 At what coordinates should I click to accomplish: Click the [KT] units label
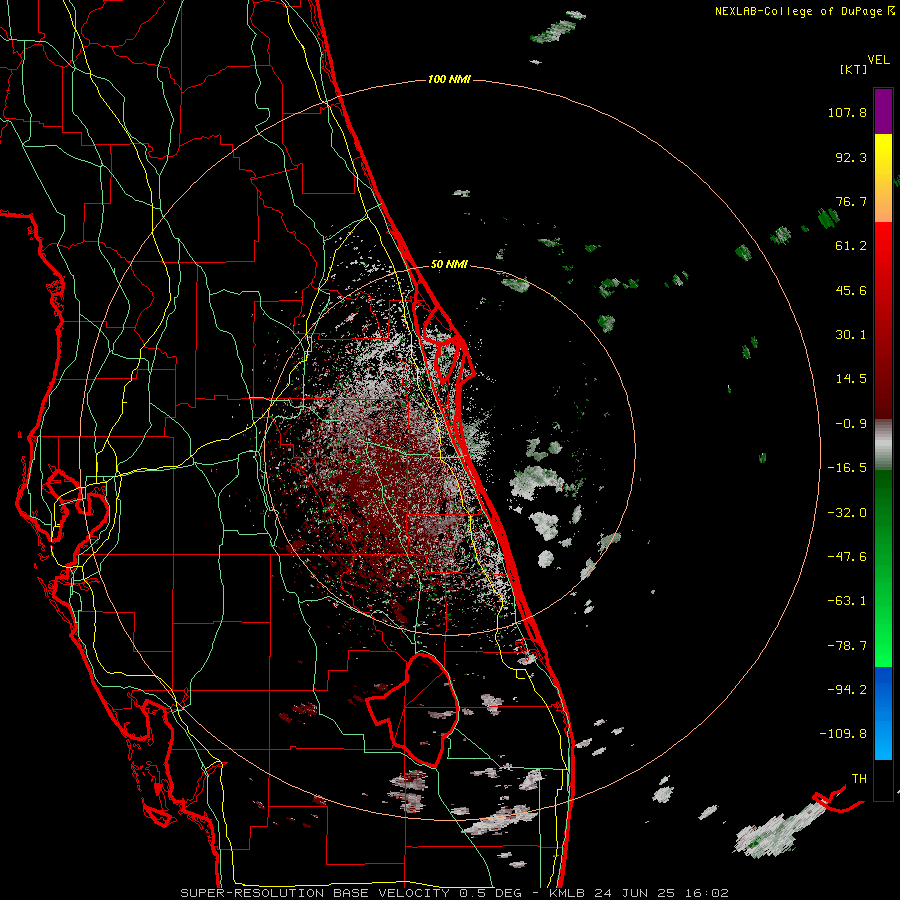[854, 69]
